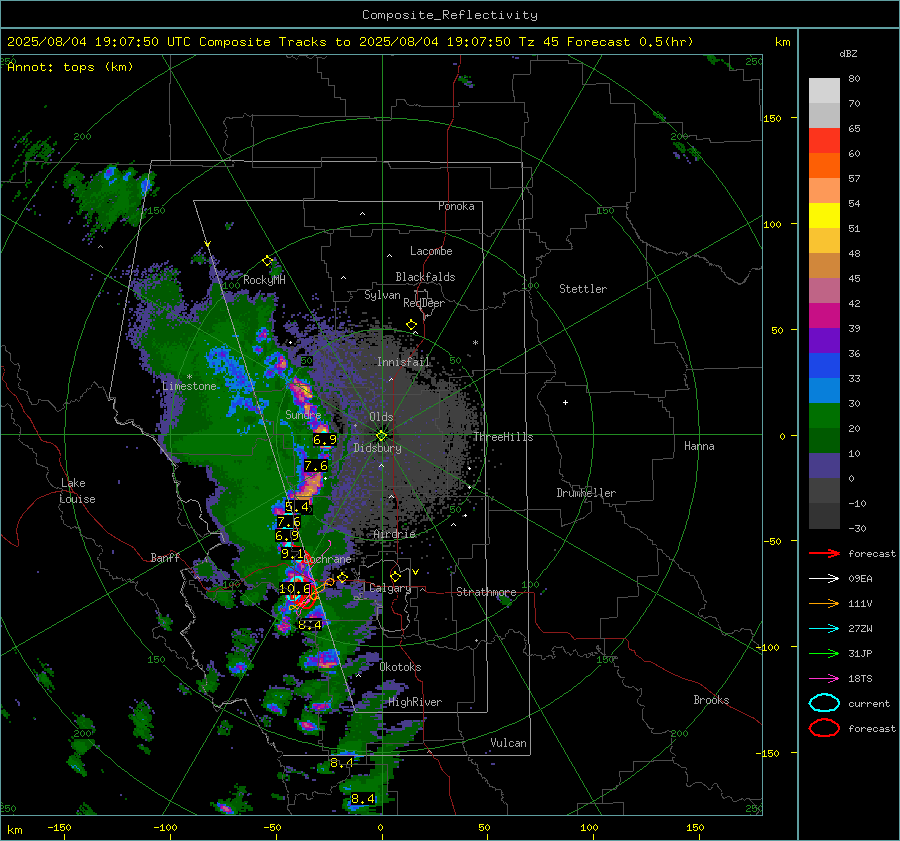The height and width of the screenshot is (841, 900).
Task: Click the magenta 18TS track arrow icon
Action: pos(824,679)
